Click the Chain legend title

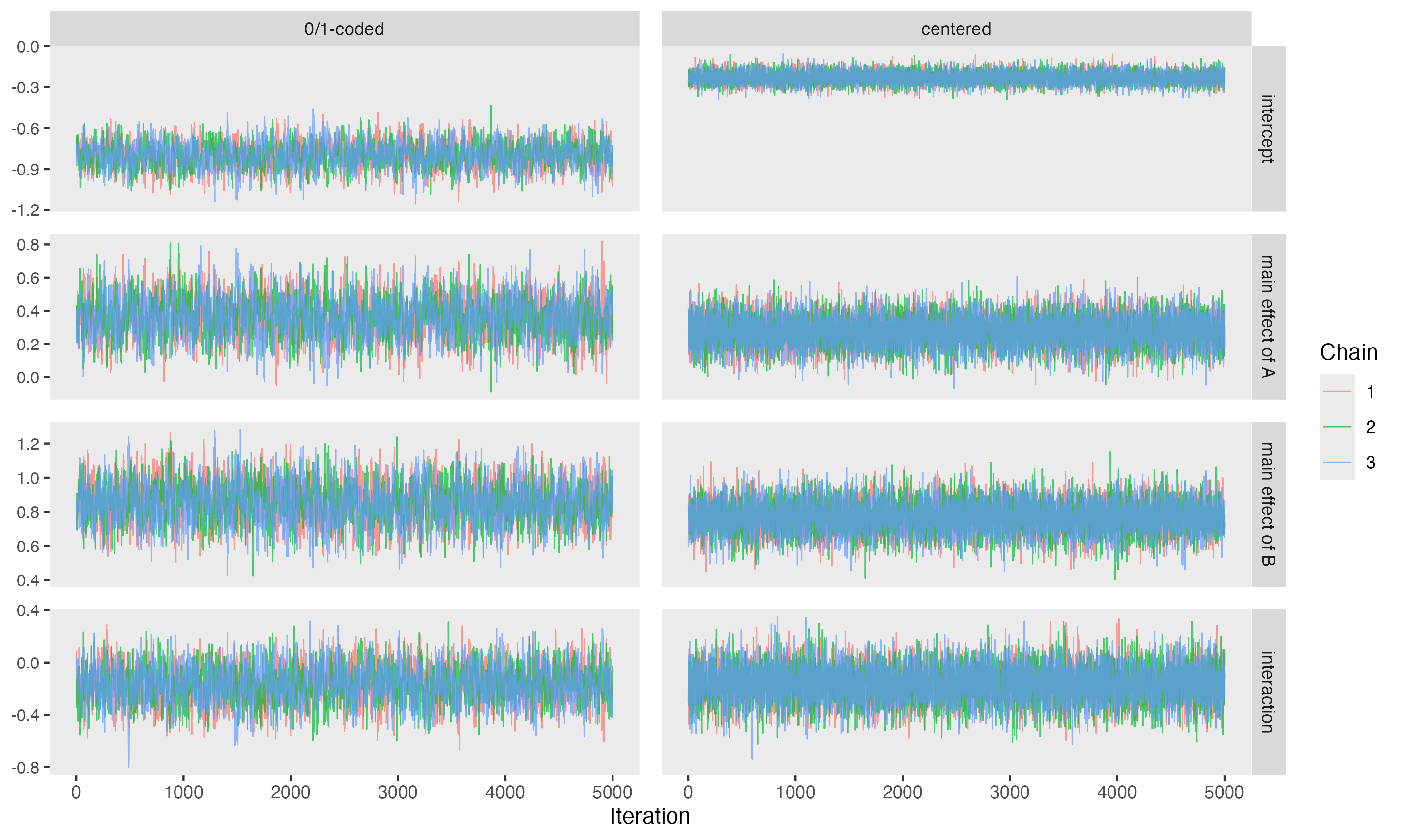point(1348,352)
